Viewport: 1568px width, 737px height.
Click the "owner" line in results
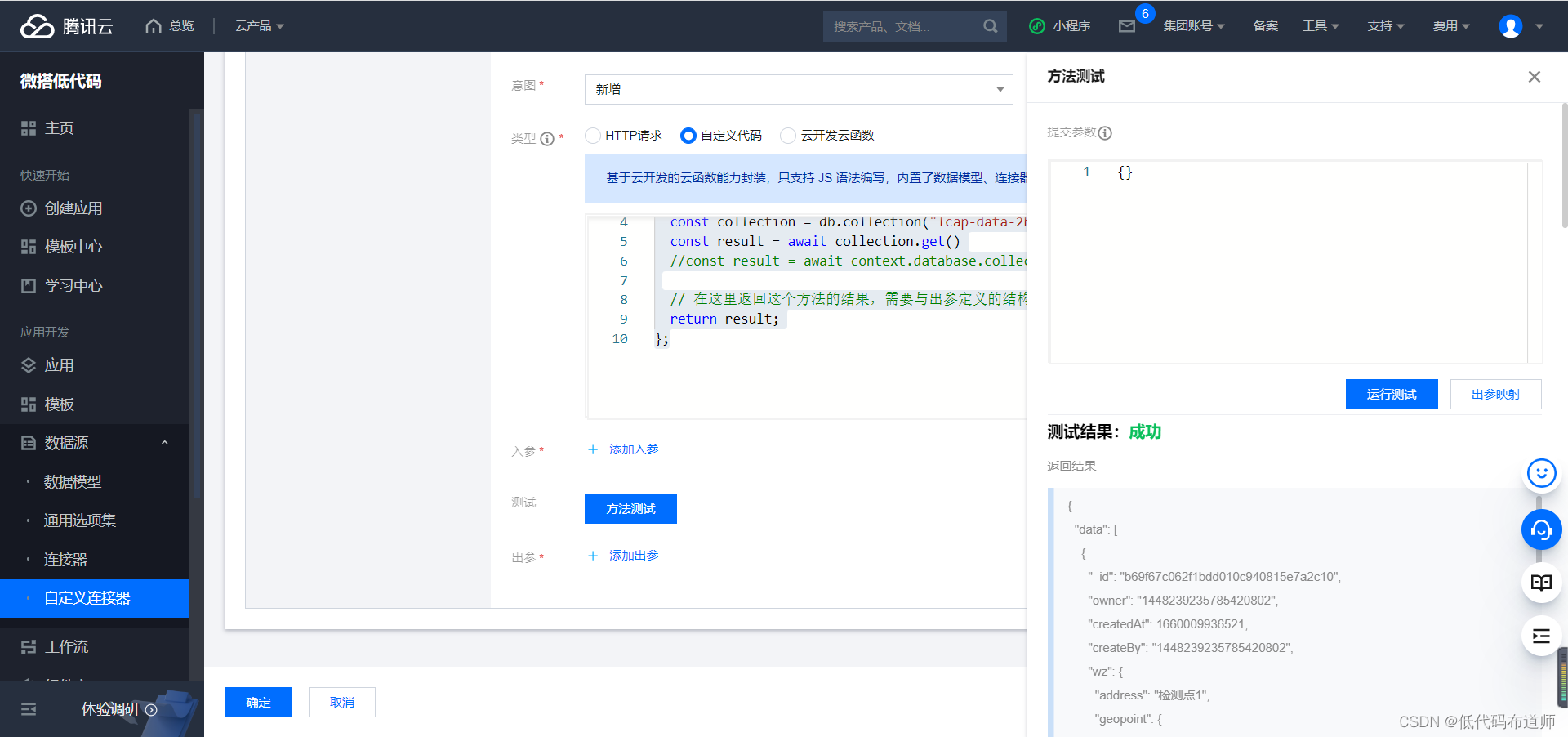(1183, 601)
